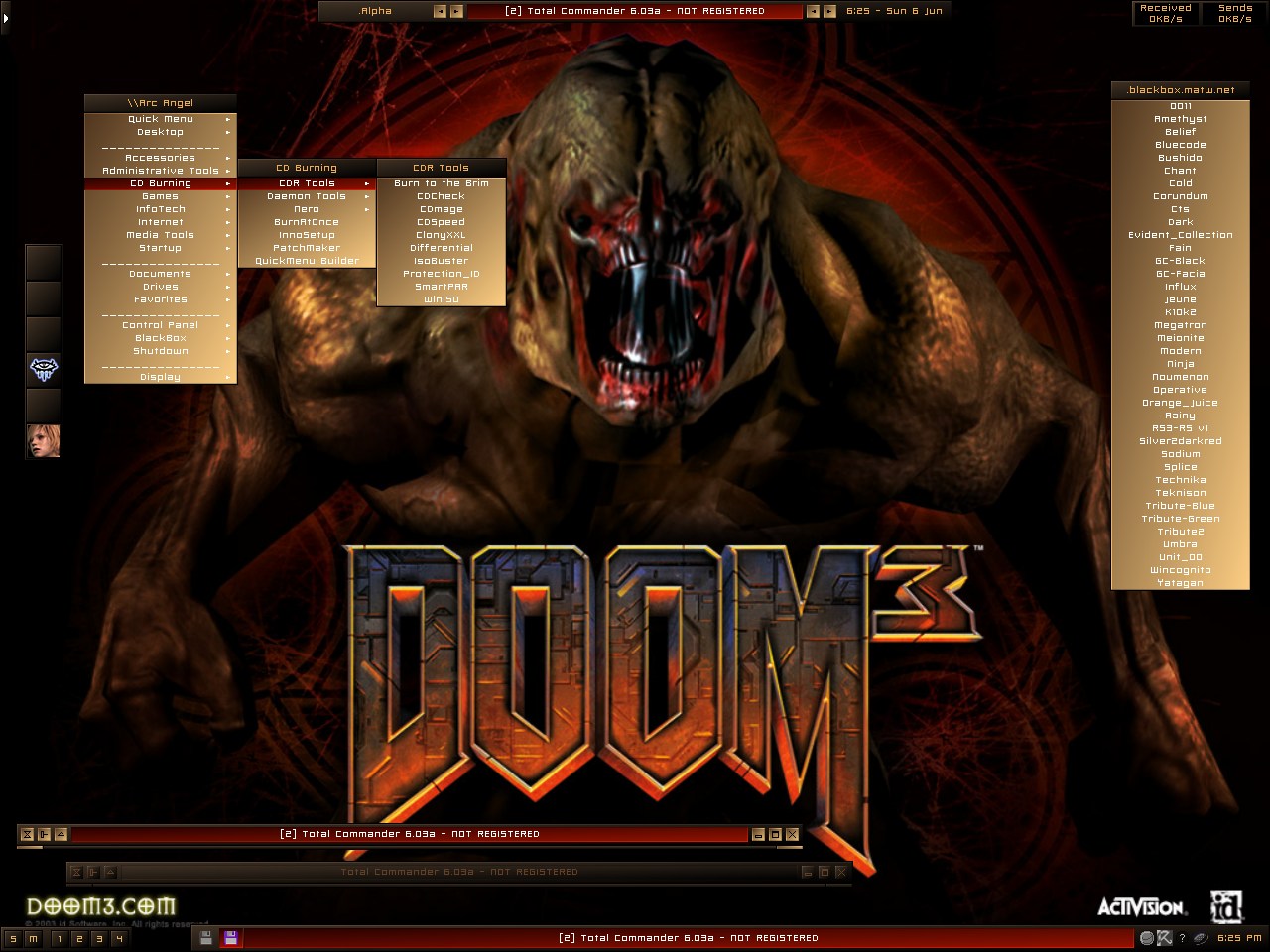Open Shutdown menu entry

click(161, 351)
